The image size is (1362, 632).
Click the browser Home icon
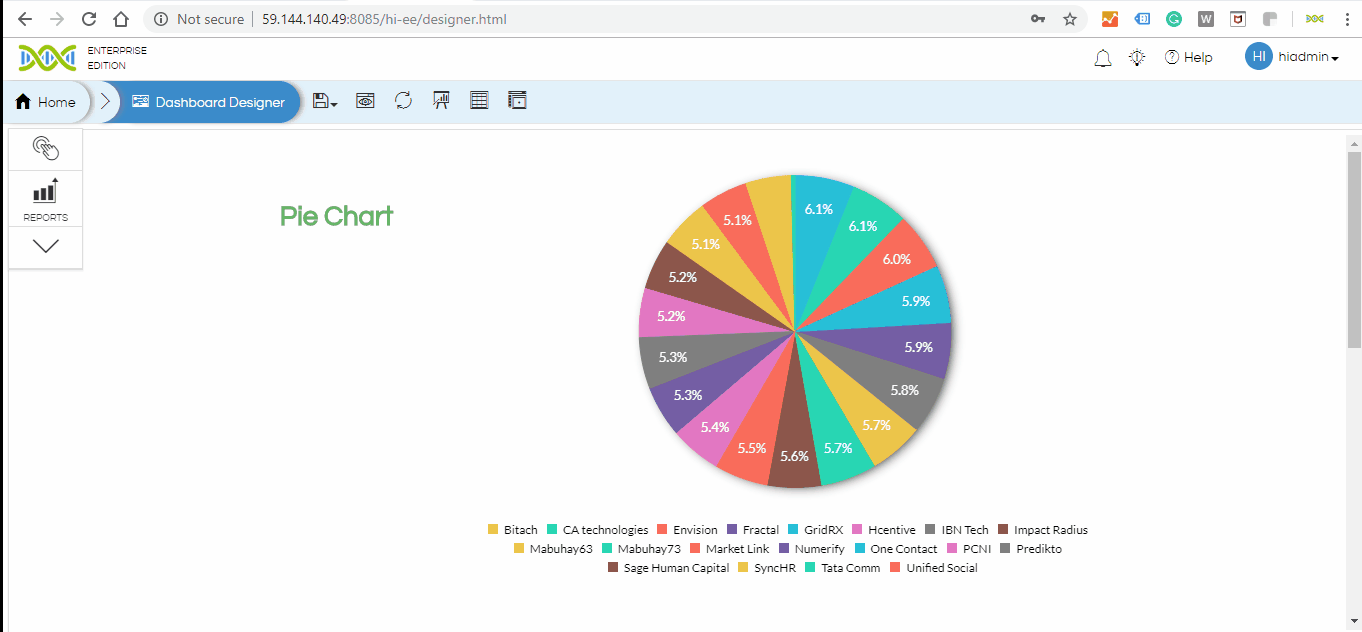pos(121,19)
